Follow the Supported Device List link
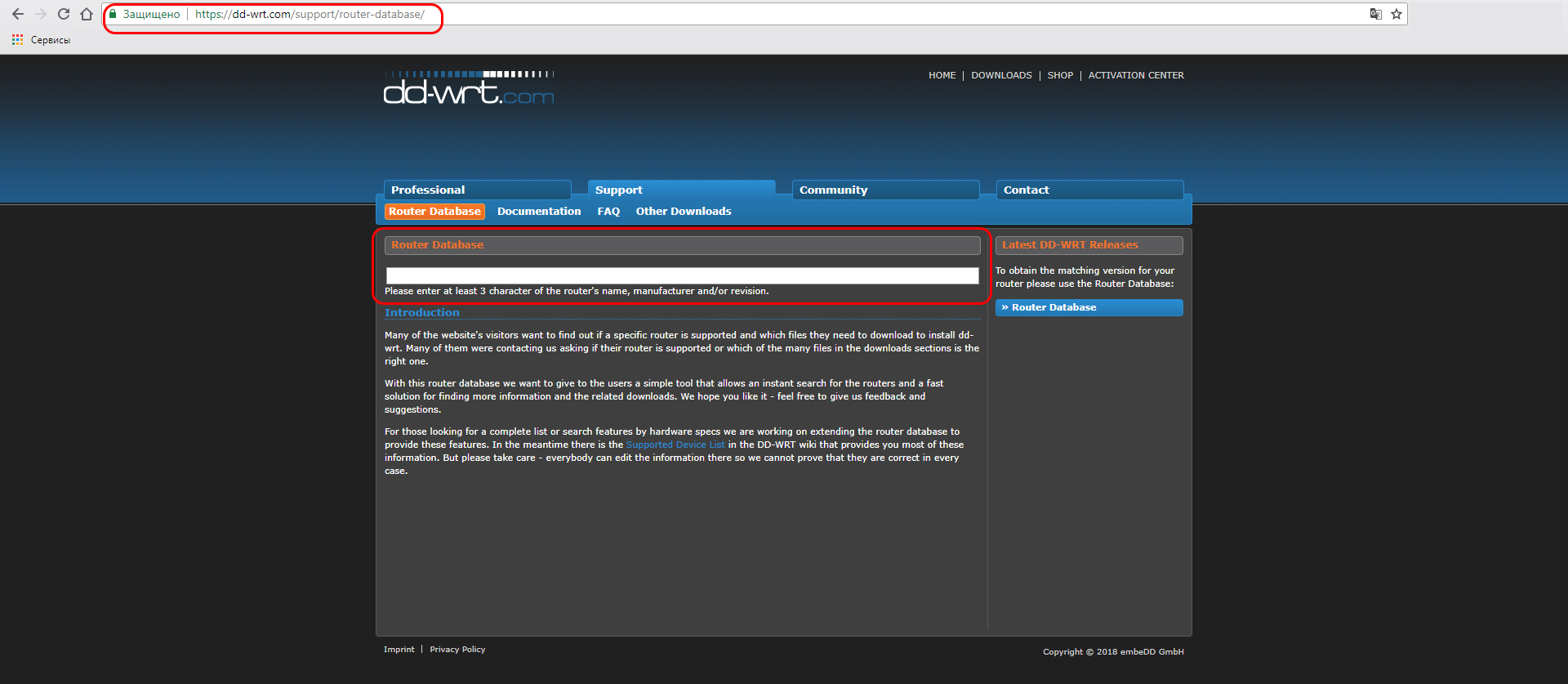Viewport: 1568px width, 684px height. (675, 445)
